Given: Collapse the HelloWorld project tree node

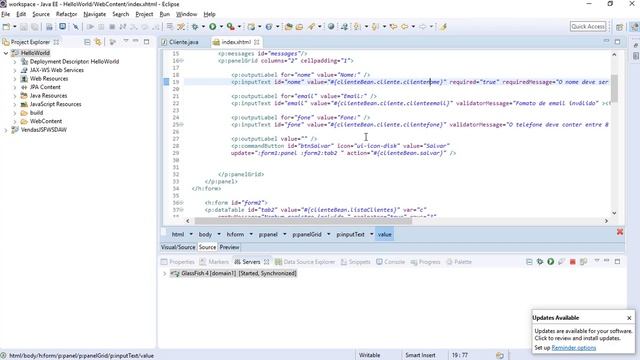Looking at the screenshot, I should [6, 53].
